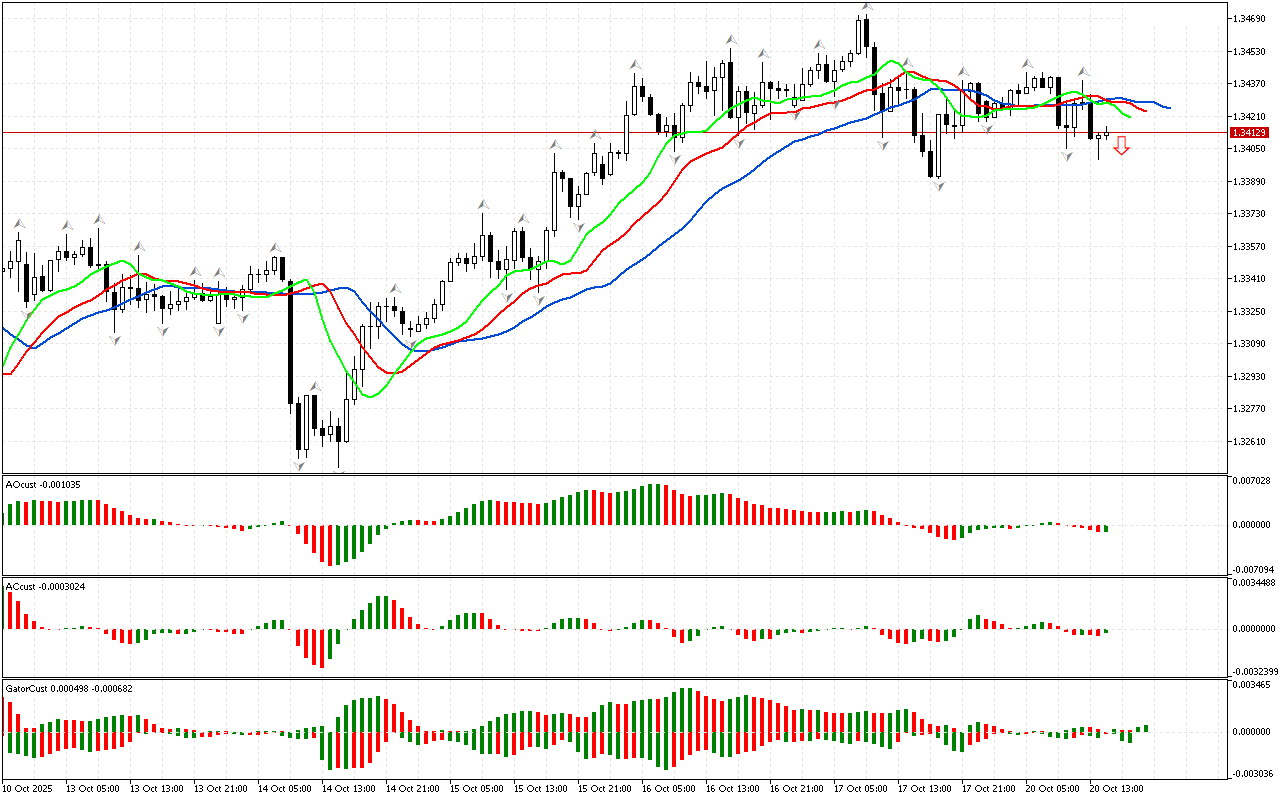The height and width of the screenshot is (800, 1280).
Task: Select the blue Alligator line's right end
Action: coord(1169,107)
